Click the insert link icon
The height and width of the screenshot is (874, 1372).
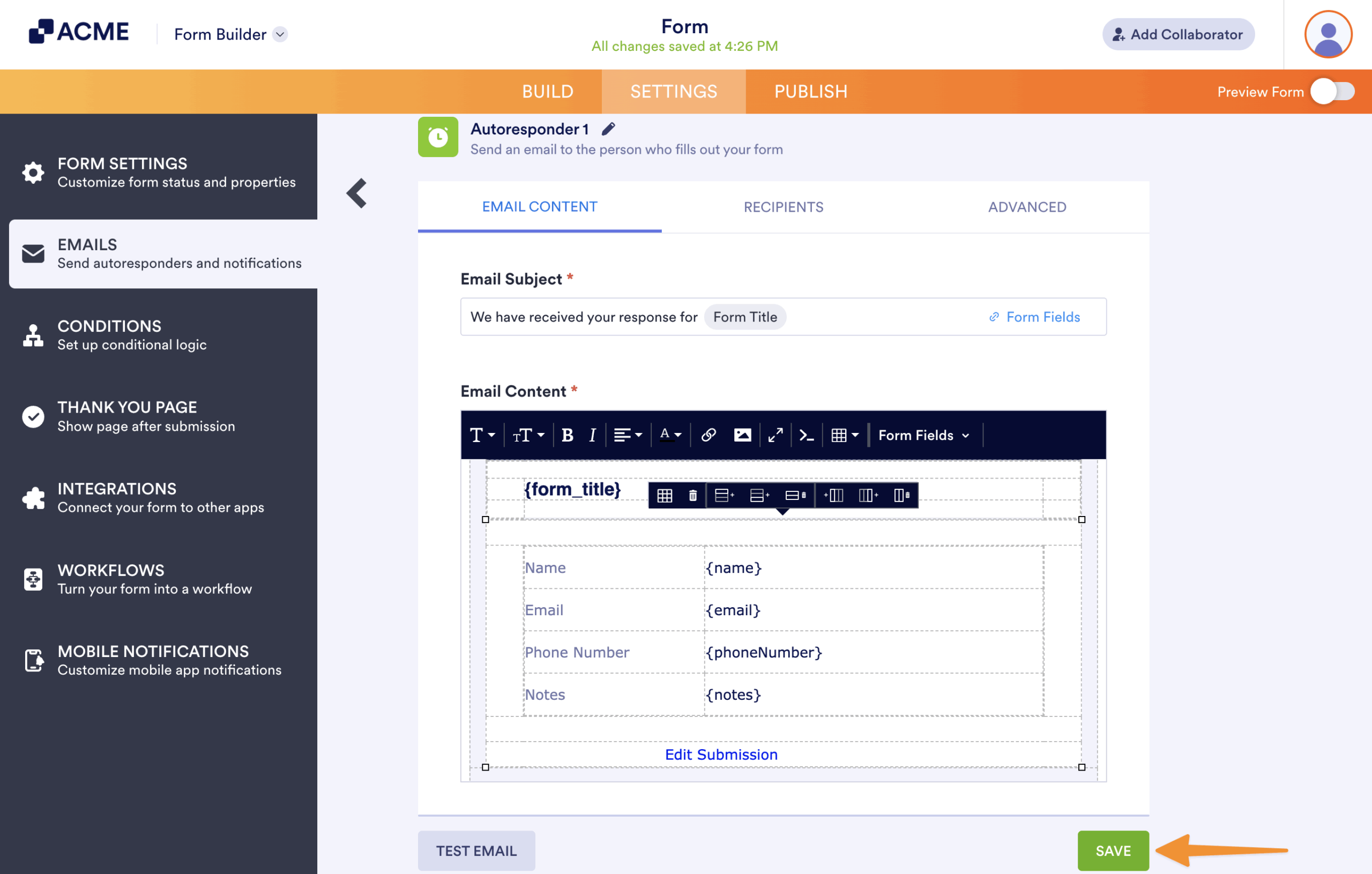(x=708, y=435)
